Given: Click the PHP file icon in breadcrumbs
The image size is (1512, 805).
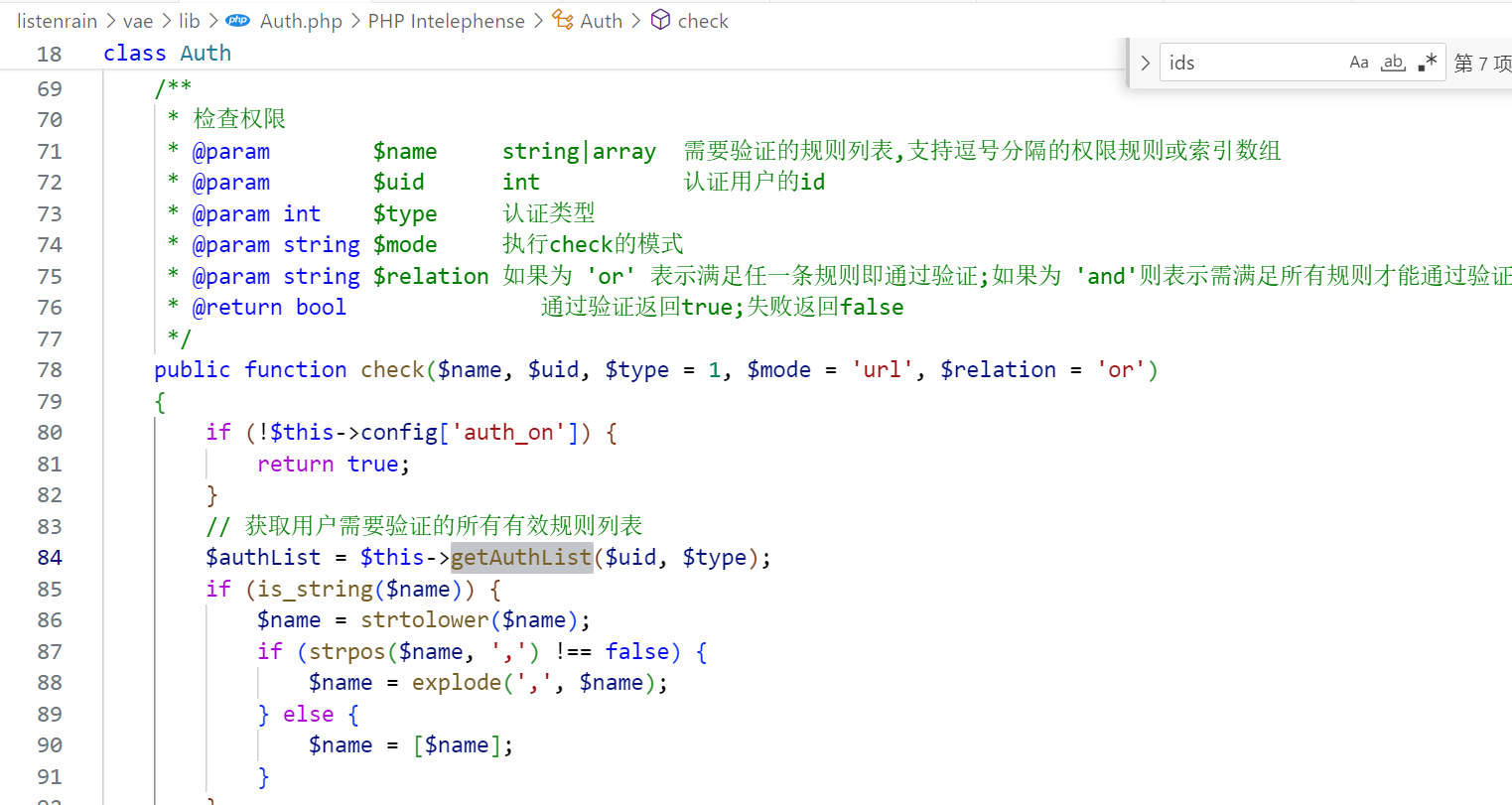Looking at the screenshot, I should [238, 20].
